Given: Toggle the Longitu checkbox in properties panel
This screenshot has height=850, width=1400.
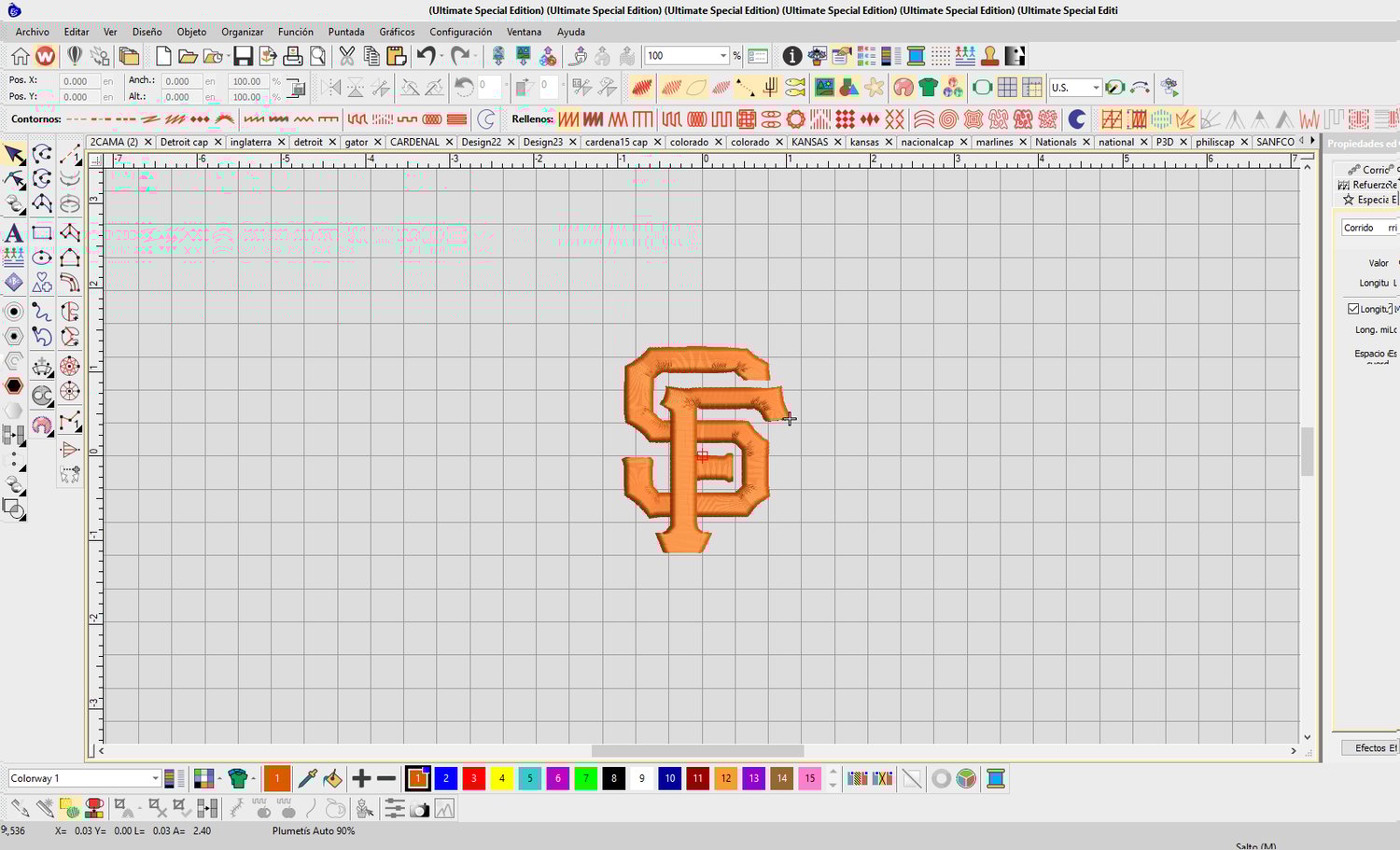Looking at the screenshot, I should (1353, 309).
